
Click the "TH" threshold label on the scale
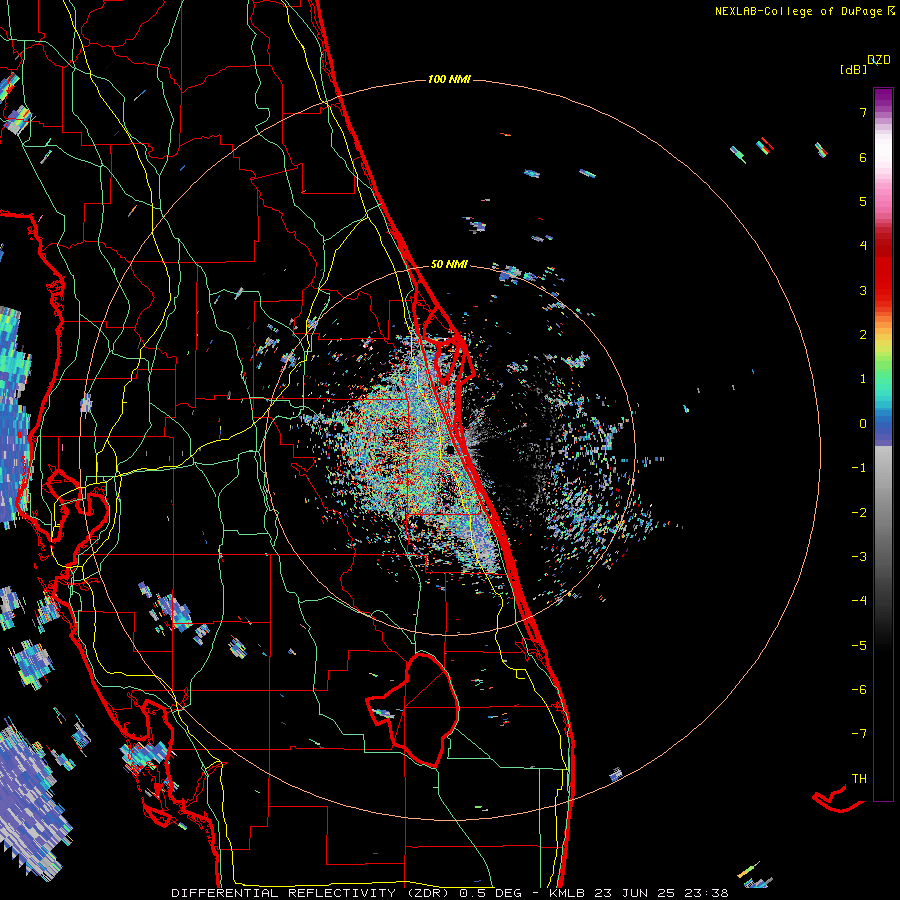859,779
